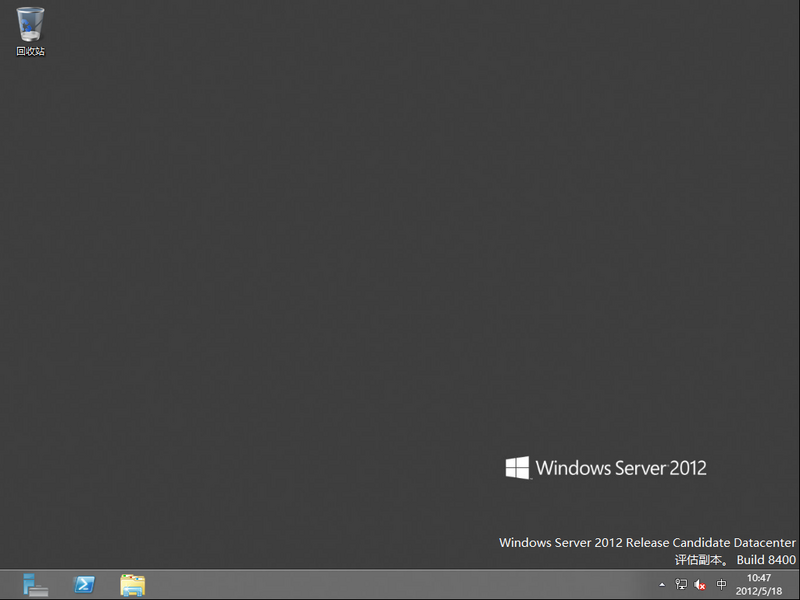Launch Windows PowerShell from the taskbar
The width and height of the screenshot is (800, 600).
[x=84, y=585]
